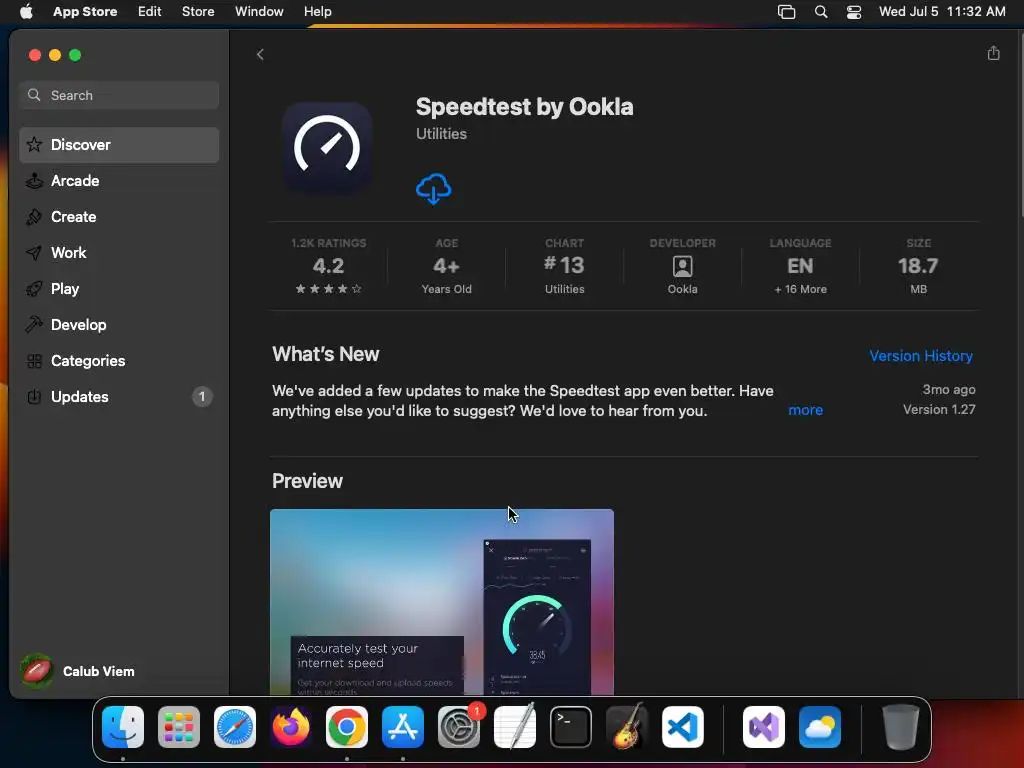
Task: Click the Utilities category under app title
Action: (x=441, y=134)
